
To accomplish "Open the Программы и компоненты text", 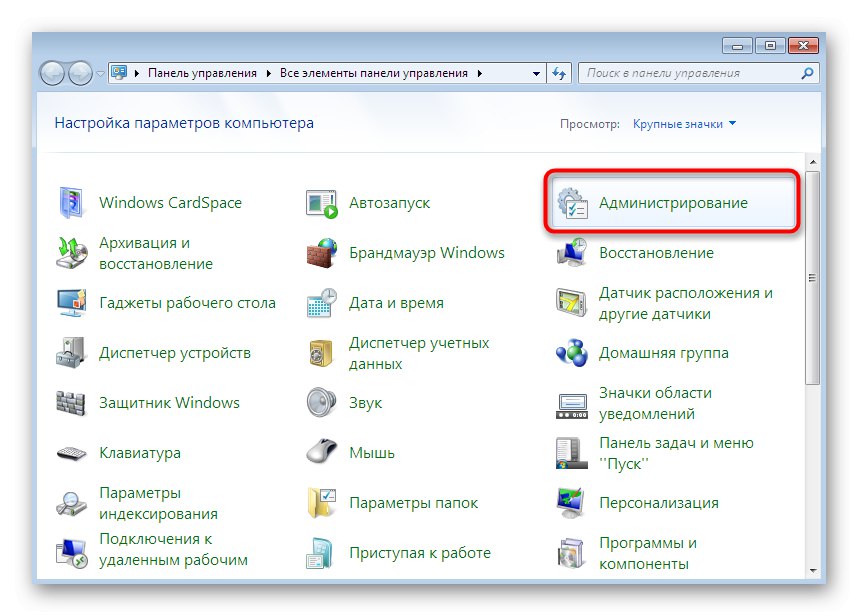I will point(648,553).
